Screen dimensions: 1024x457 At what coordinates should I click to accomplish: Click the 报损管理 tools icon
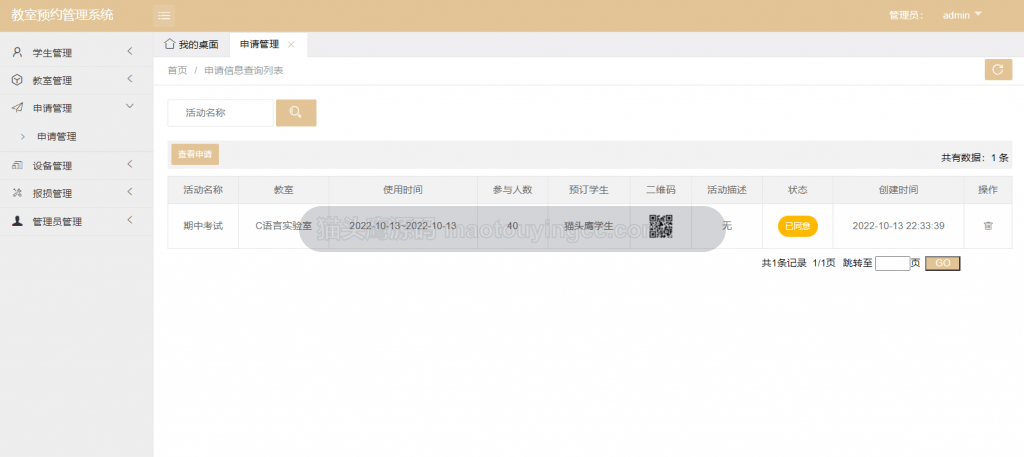pos(18,193)
